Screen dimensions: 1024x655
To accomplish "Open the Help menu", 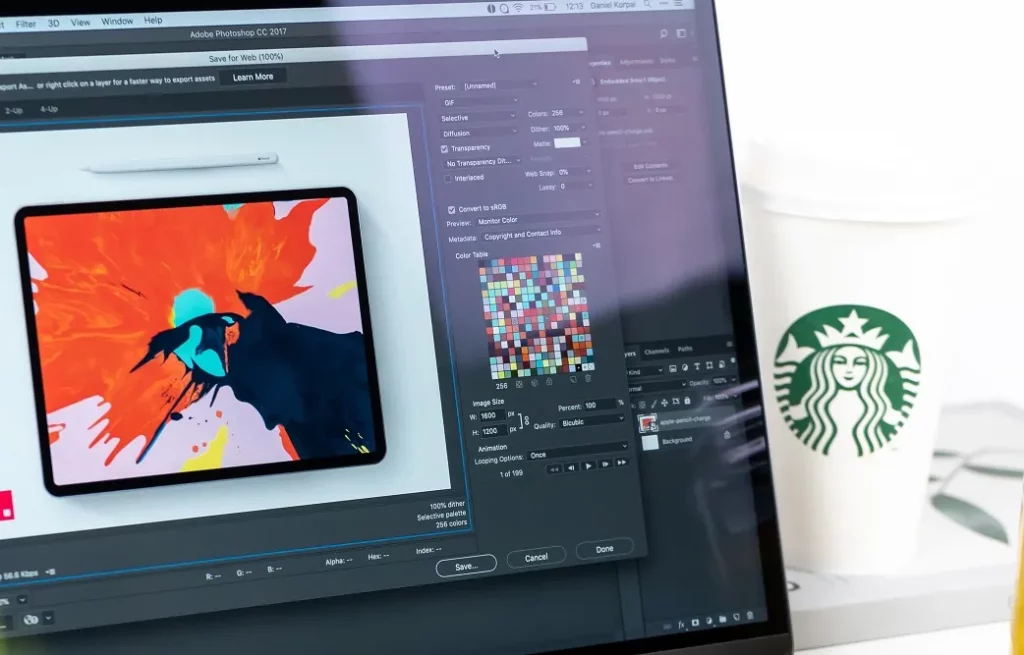I will point(153,20).
